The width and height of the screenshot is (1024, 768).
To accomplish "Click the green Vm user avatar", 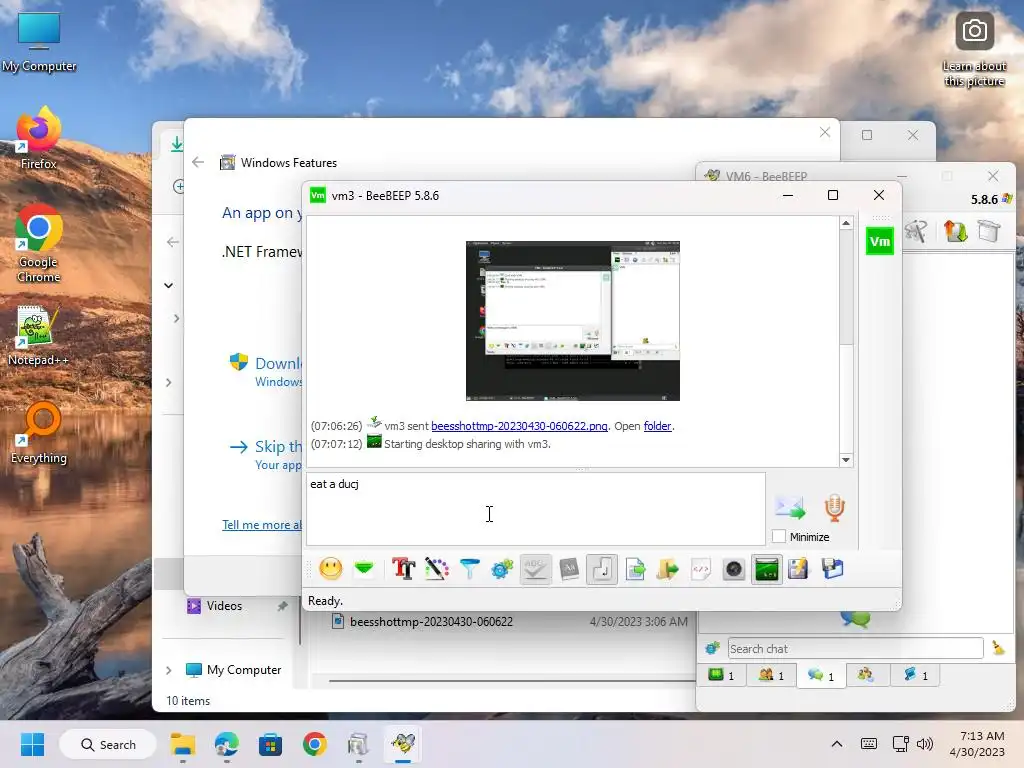I will (x=880, y=241).
